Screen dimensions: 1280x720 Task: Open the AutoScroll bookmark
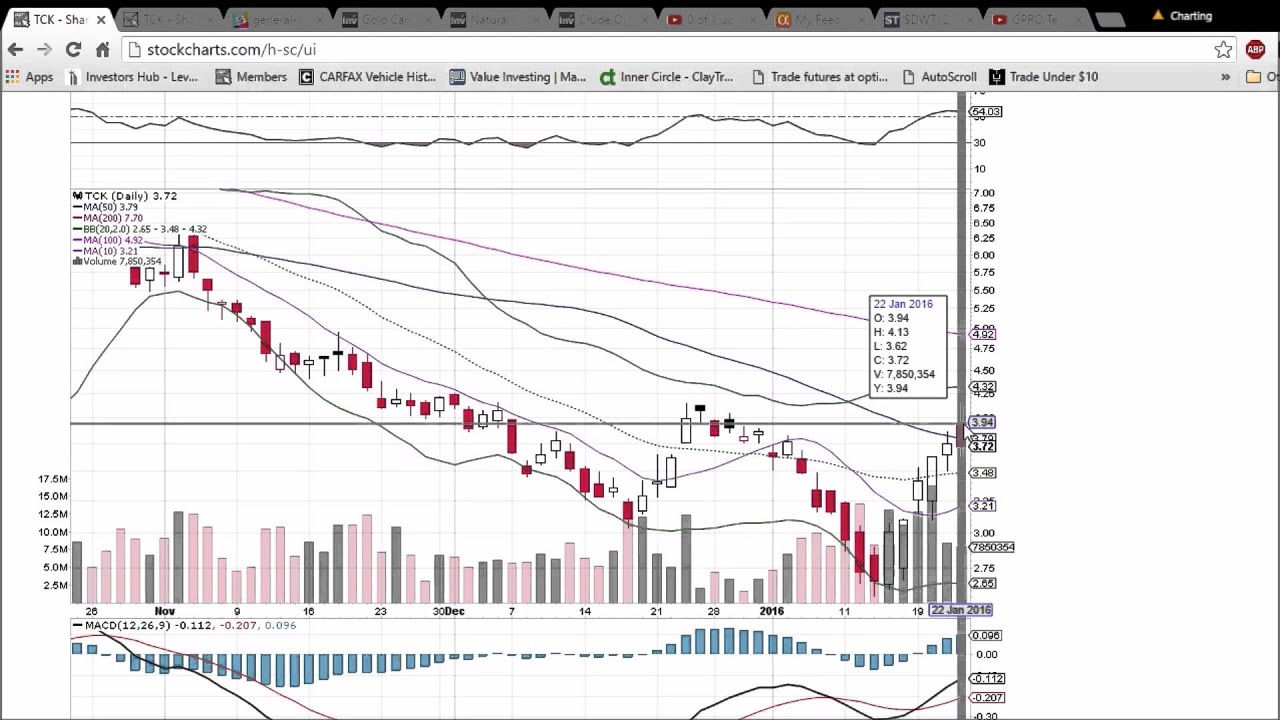click(938, 77)
